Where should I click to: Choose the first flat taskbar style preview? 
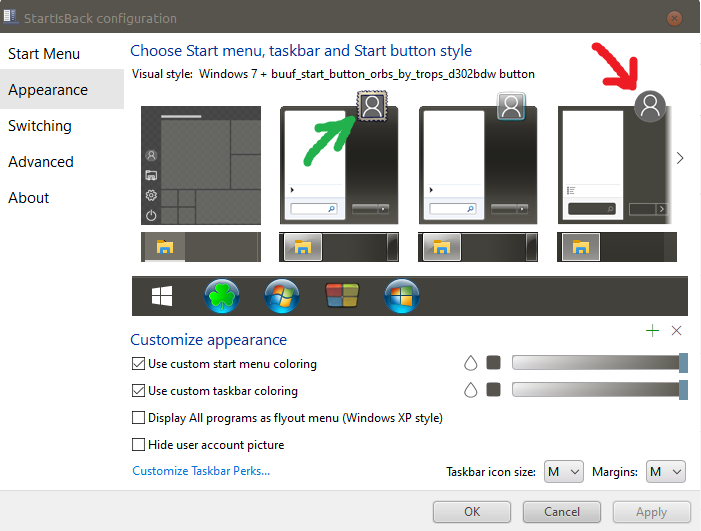click(x=201, y=247)
